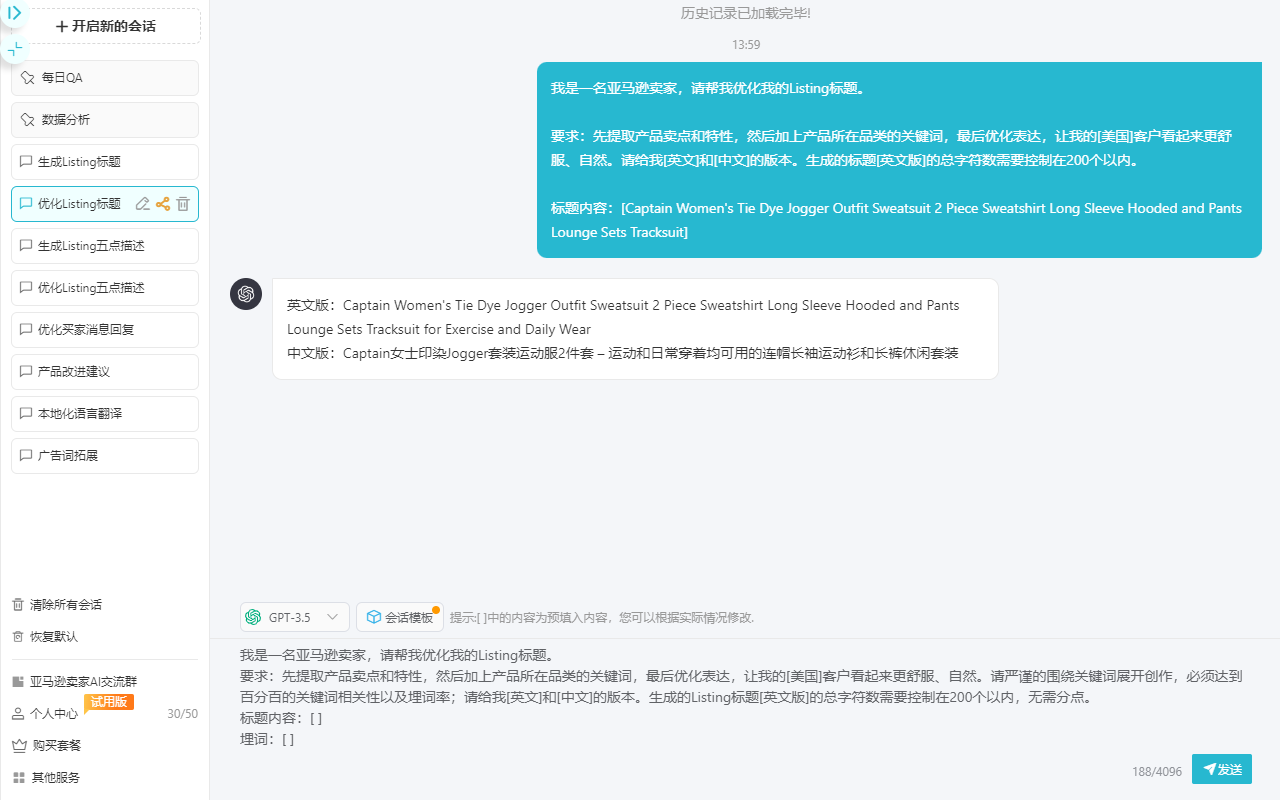Click the OpenAI logo in the model selector
The height and width of the screenshot is (800, 1280).
pos(253,617)
